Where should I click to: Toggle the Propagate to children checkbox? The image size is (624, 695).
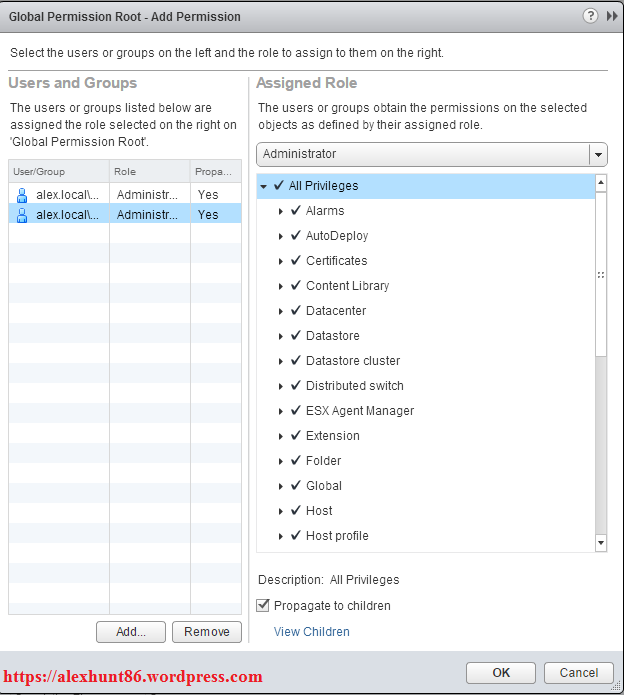point(263,606)
